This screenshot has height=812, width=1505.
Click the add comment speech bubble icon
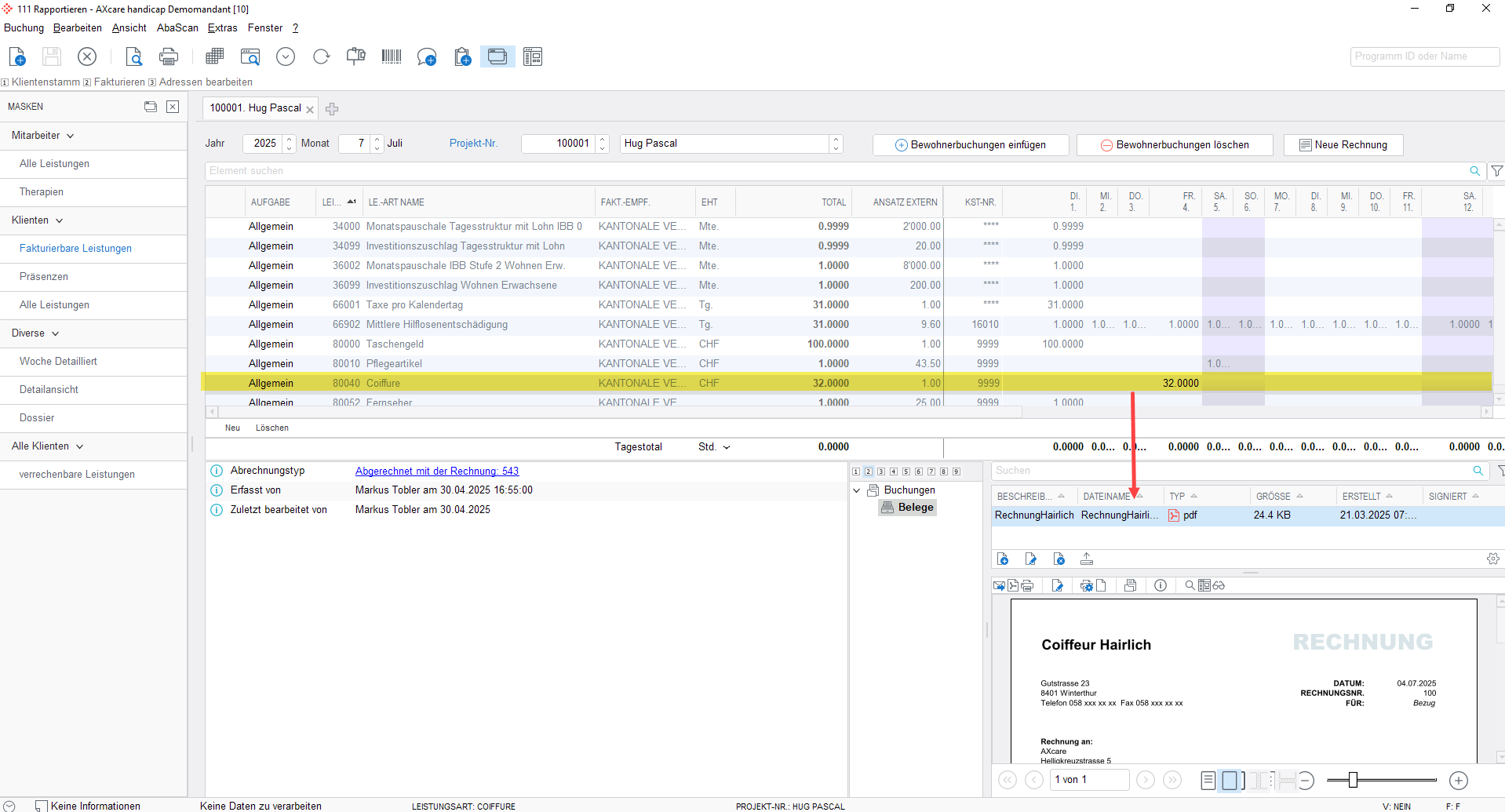[x=427, y=56]
